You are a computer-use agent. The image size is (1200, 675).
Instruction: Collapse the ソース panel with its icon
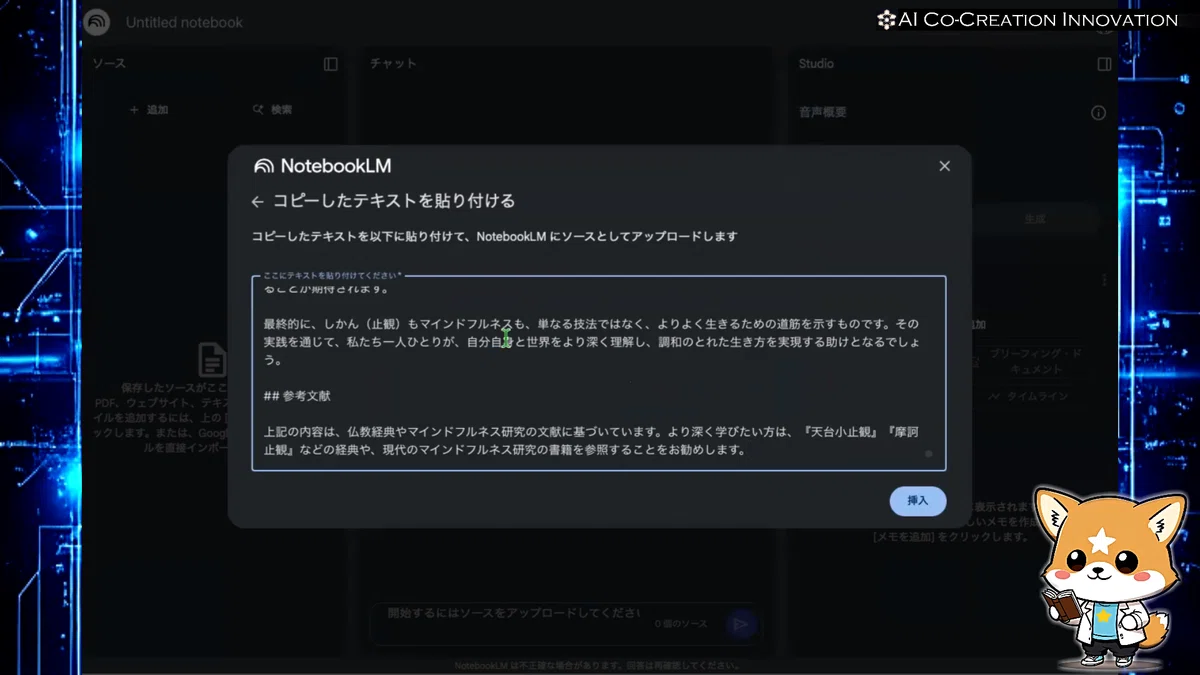coord(331,64)
